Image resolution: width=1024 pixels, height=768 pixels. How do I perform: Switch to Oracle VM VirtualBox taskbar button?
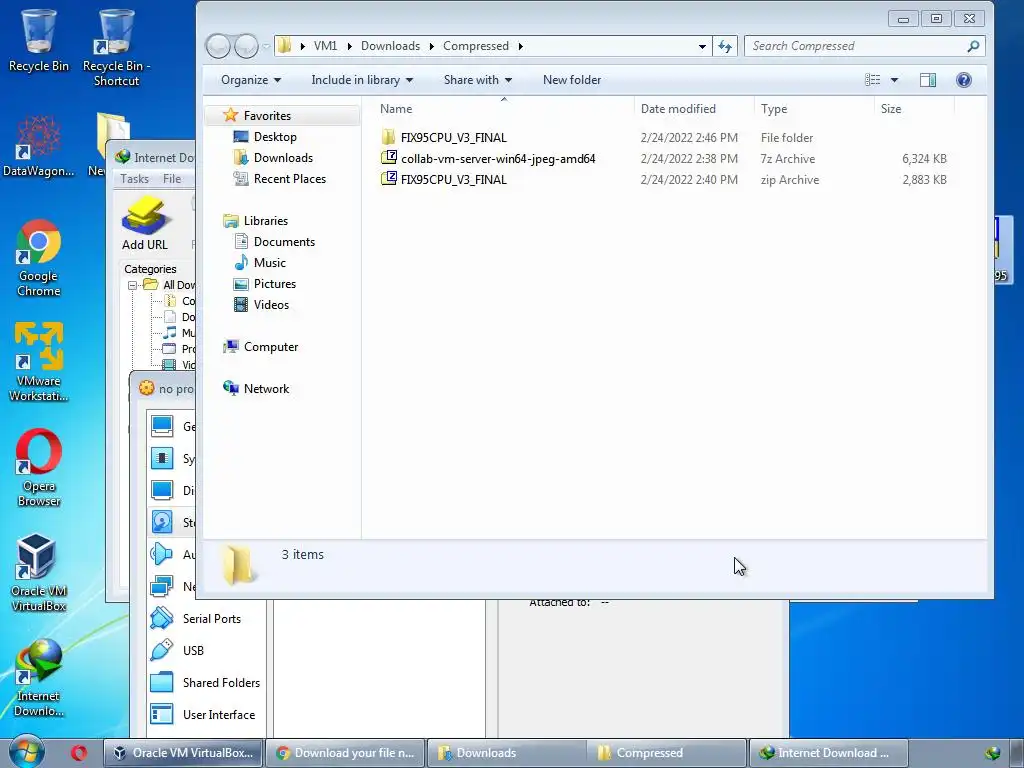184,753
